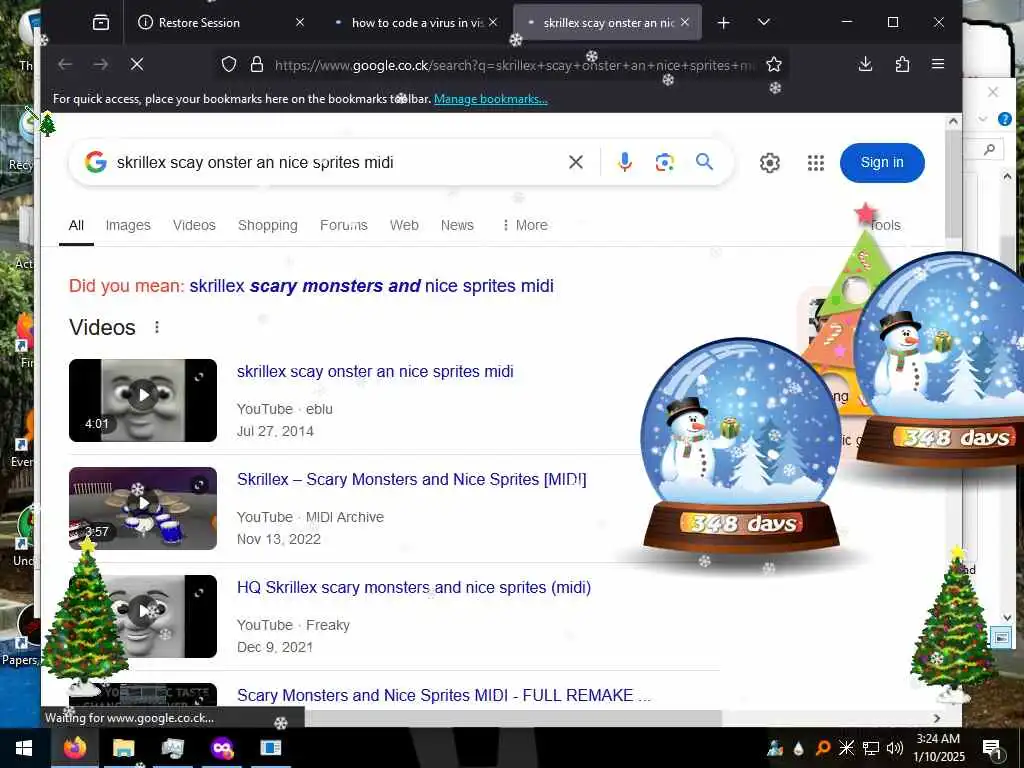Viewport: 1024px width, 768px height.
Task: Click Manage bookmarks link
Action: 490,99
